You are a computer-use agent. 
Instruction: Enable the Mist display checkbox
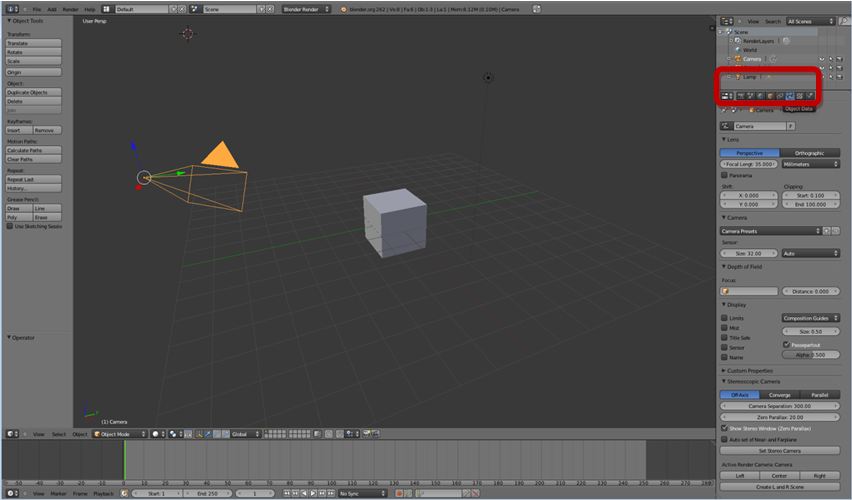(724, 328)
